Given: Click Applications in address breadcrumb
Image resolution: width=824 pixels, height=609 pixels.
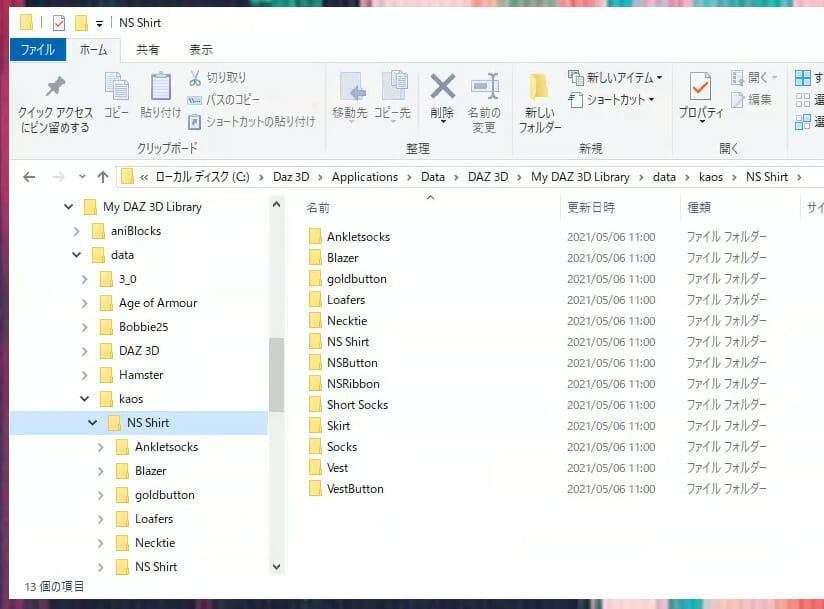Looking at the screenshot, I should point(365,177).
